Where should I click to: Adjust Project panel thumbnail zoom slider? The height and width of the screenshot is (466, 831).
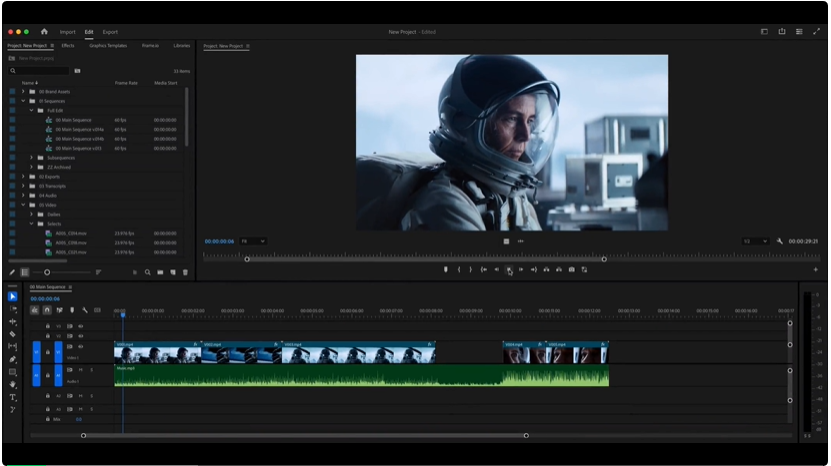point(47,272)
